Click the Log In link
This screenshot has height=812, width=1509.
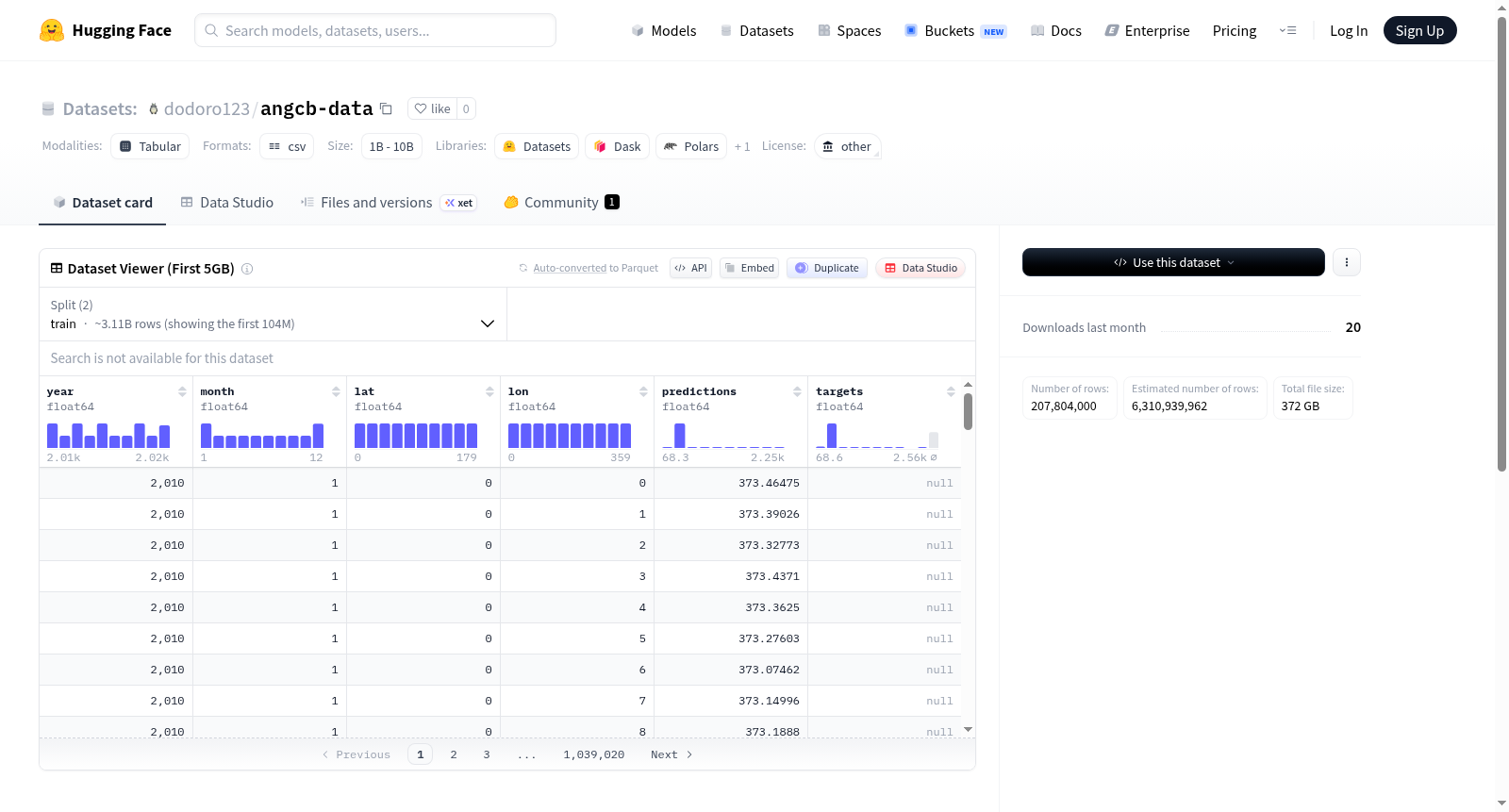pyautogui.click(x=1349, y=30)
